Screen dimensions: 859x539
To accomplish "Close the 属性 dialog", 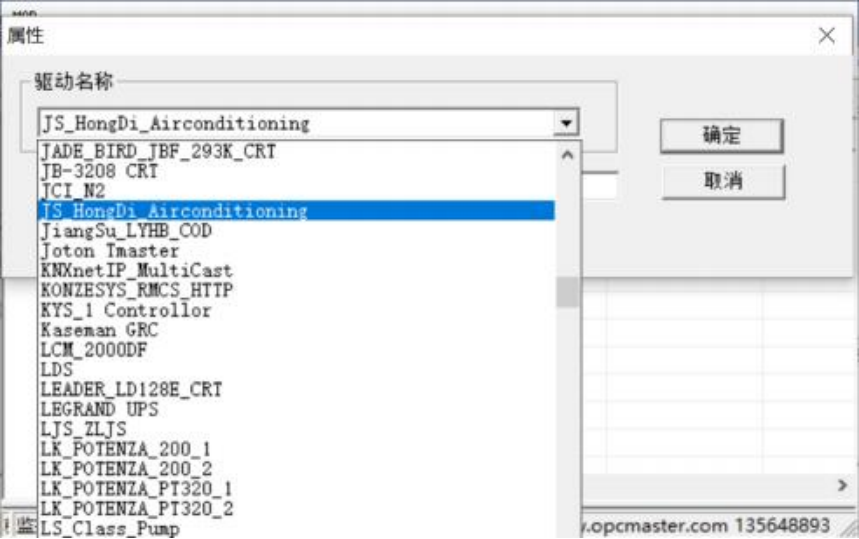I will (827, 36).
